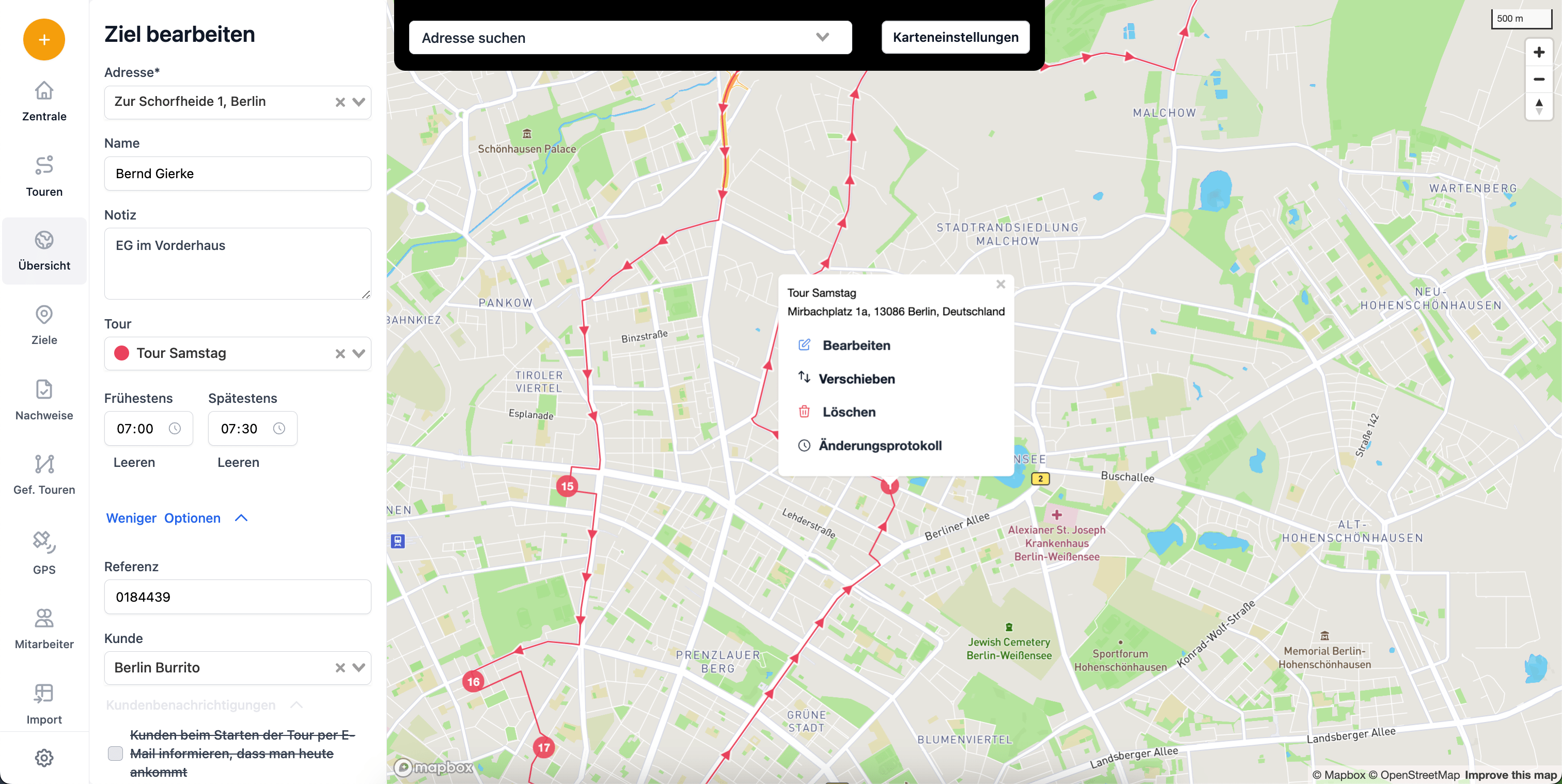The height and width of the screenshot is (784, 1562).
Task: Click the orange plus add button
Action: (44, 39)
